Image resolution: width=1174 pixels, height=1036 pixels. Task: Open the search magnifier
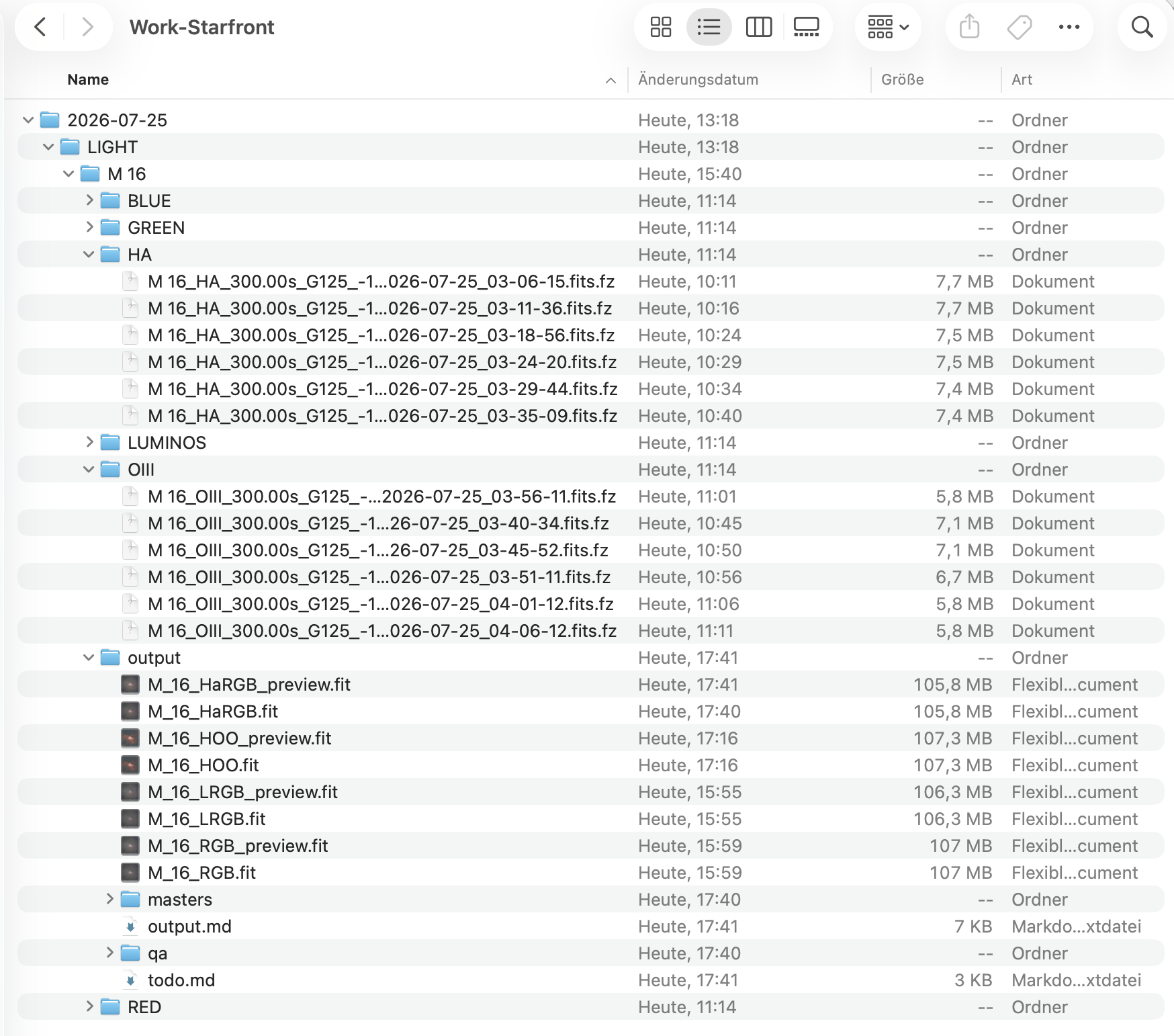coord(1142,28)
